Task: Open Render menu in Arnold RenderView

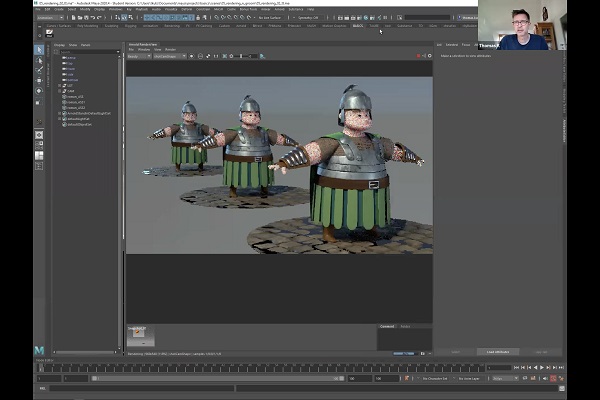Action: pos(170,49)
